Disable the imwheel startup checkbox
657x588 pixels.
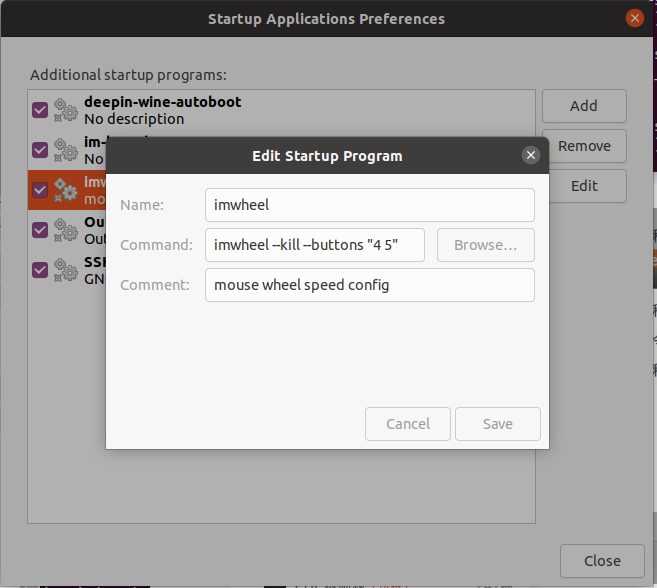[40, 190]
